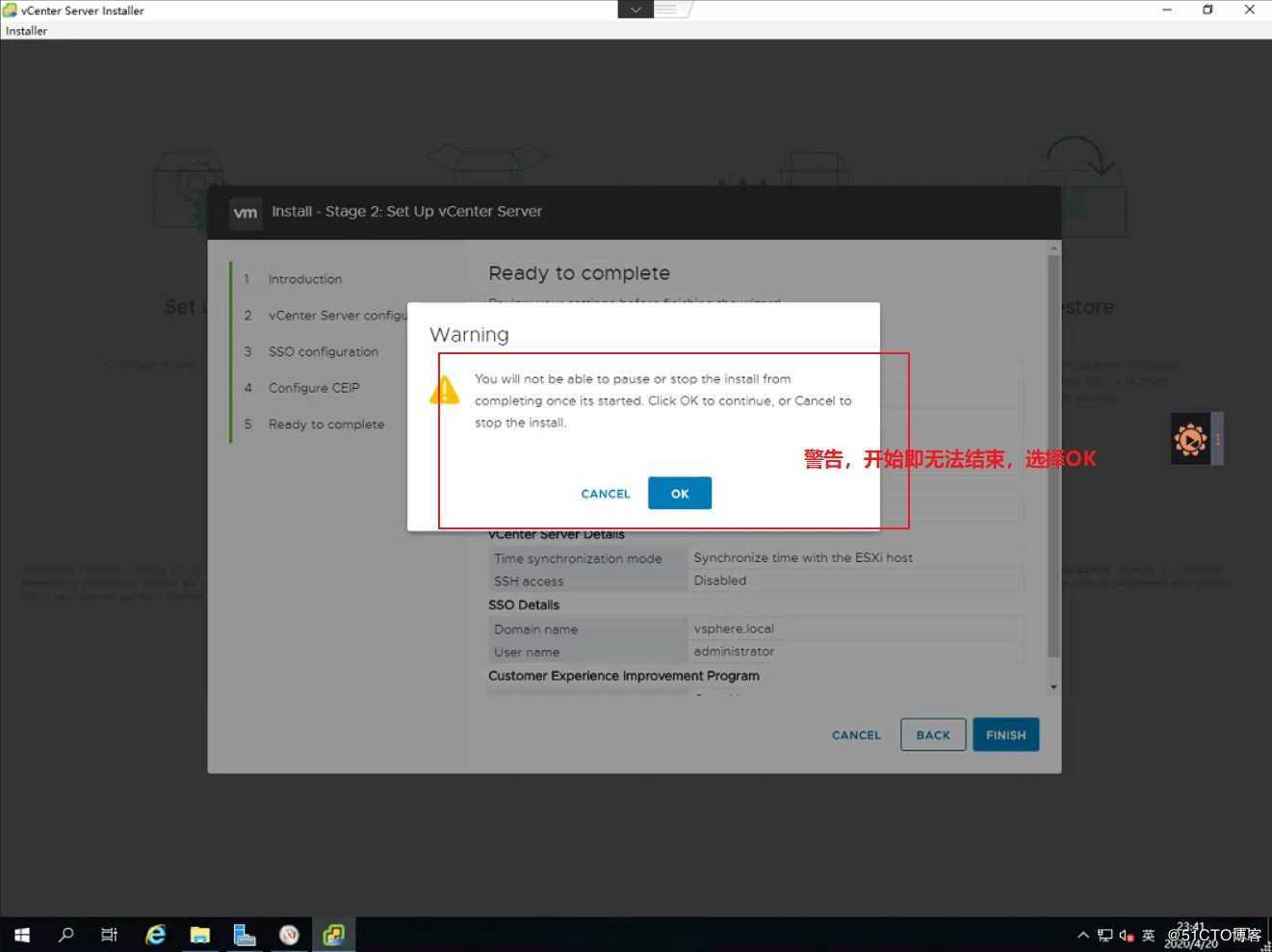Select Configure CEIP step
Image resolution: width=1272 pixels, height=952 pixels.
coord(314,388)
